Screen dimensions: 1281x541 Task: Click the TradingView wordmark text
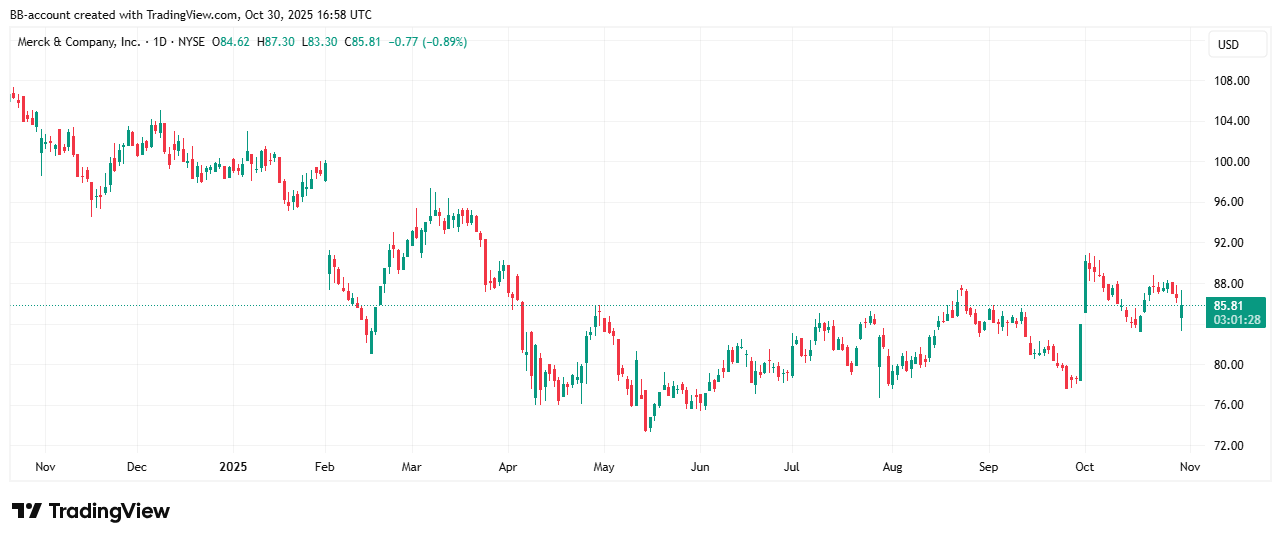109,511
